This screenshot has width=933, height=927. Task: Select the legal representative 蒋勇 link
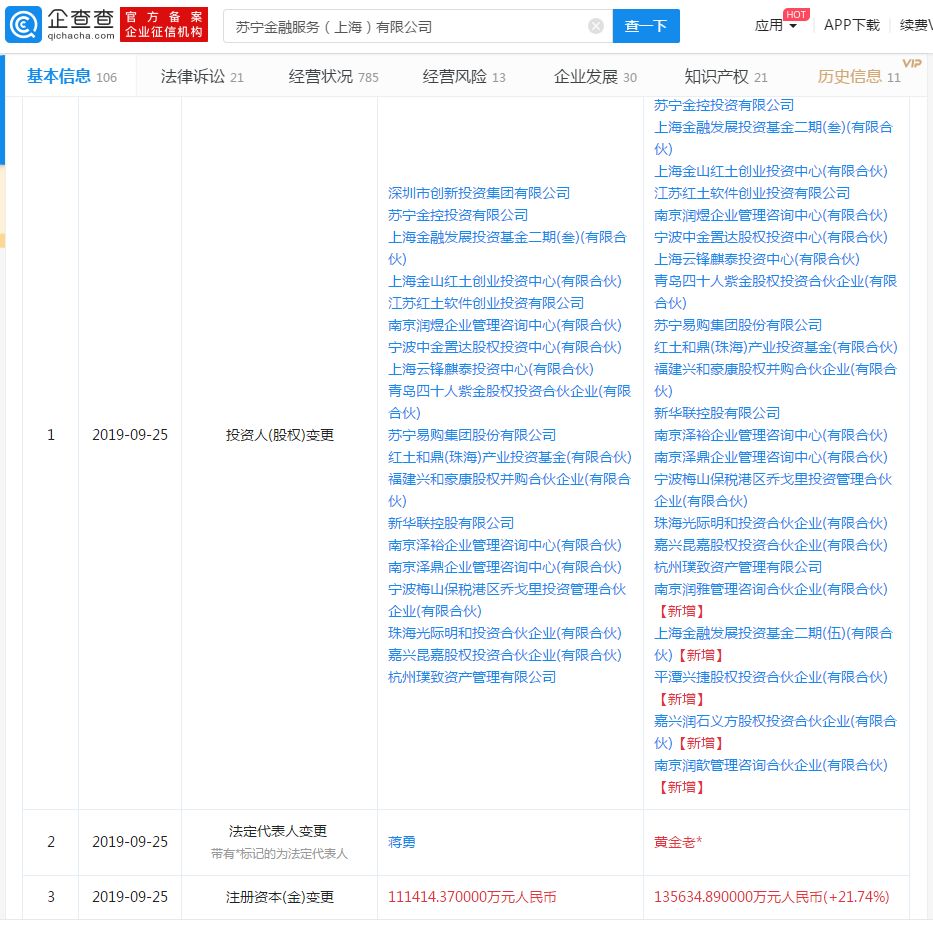(400, 841)
